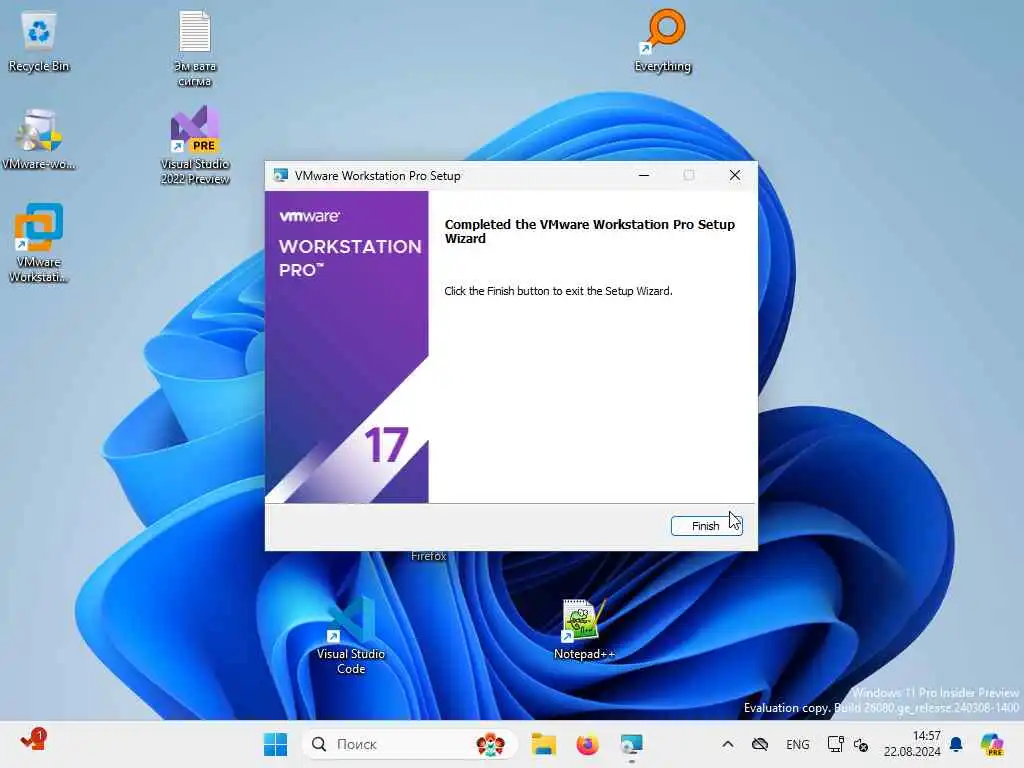The width and height of the screenshot is (1024, 768).
Task: Select the Notepad++ desktop shortcut
Action: point(584,630)
